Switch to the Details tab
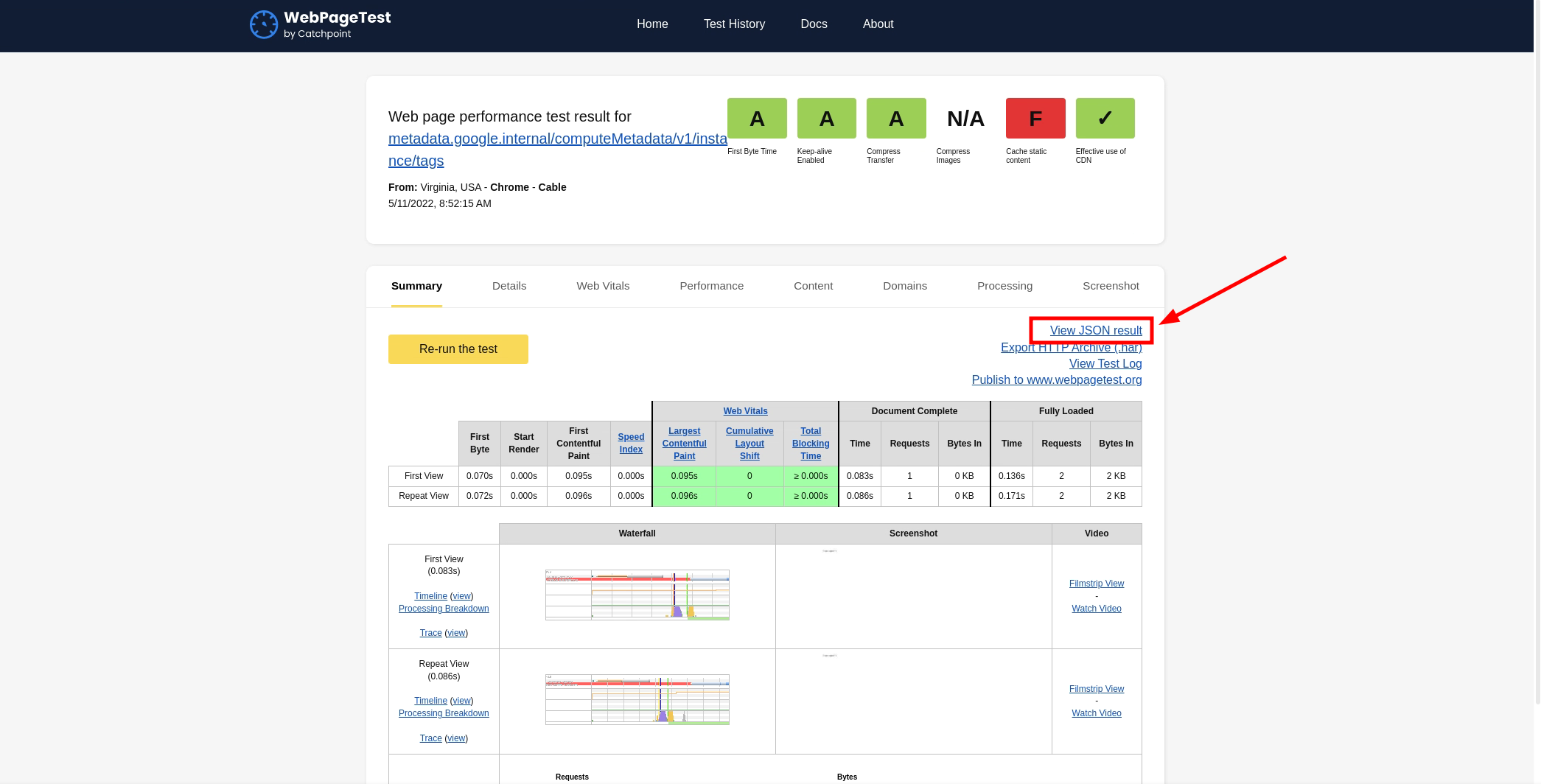Screen dimensions: 1541x784 (x=509, y=286)
